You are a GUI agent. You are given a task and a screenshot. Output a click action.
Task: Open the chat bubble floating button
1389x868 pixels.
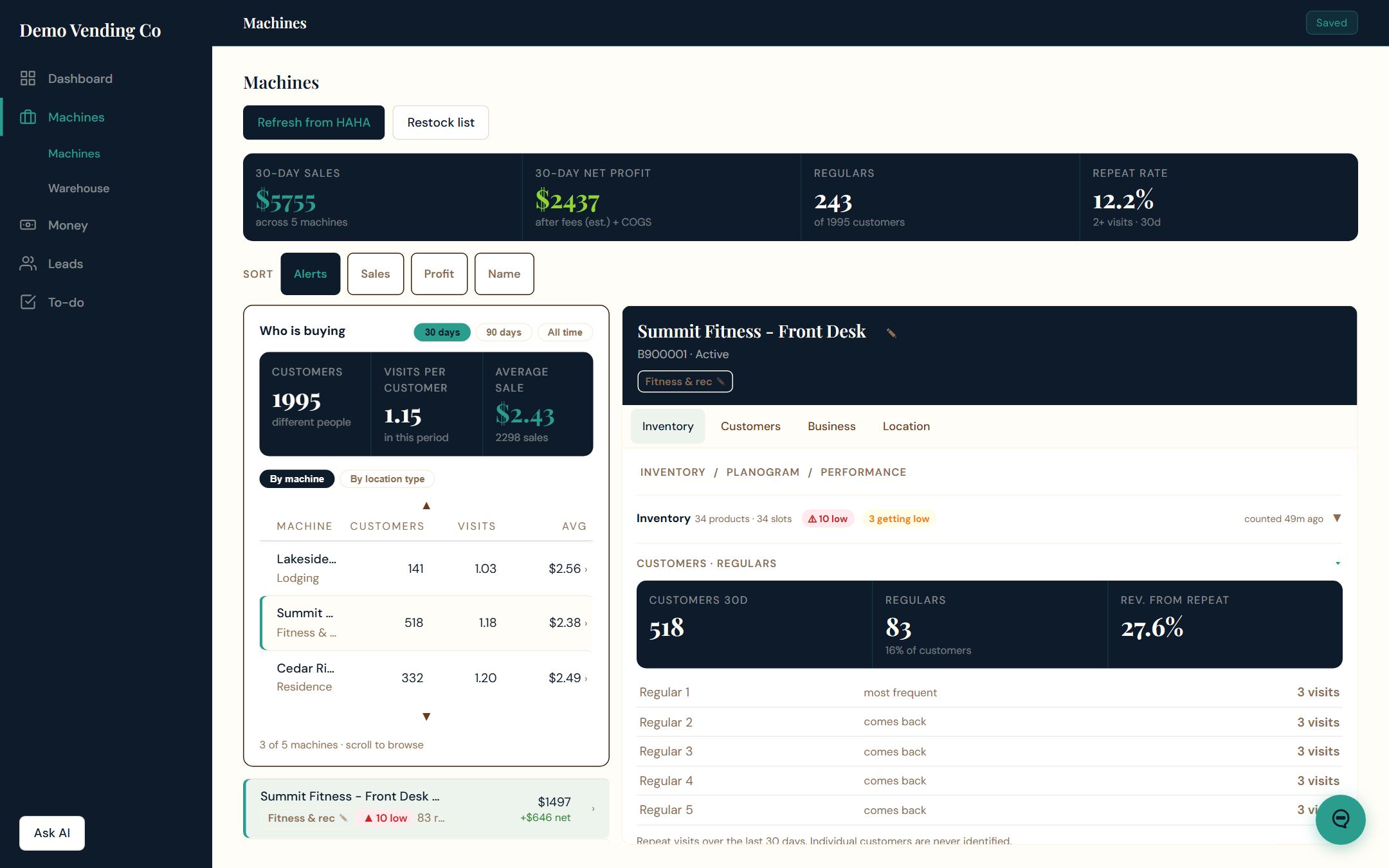[x=1340, y=819]
